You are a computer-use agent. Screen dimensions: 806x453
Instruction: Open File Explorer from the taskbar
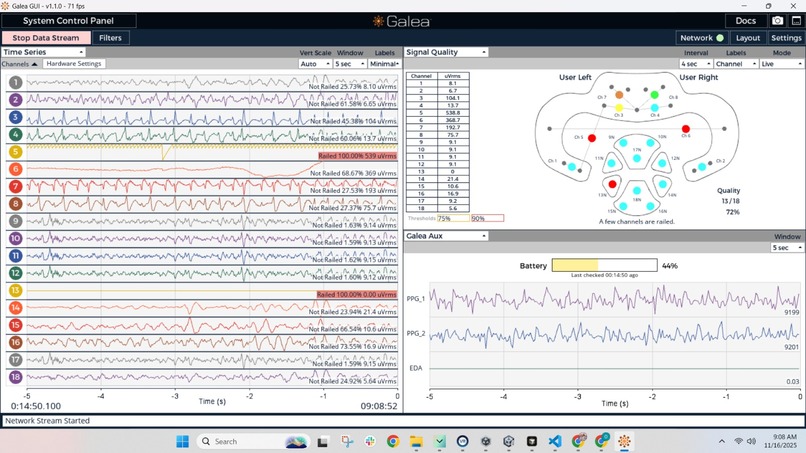pyautogui.click(x=416, y=441)
